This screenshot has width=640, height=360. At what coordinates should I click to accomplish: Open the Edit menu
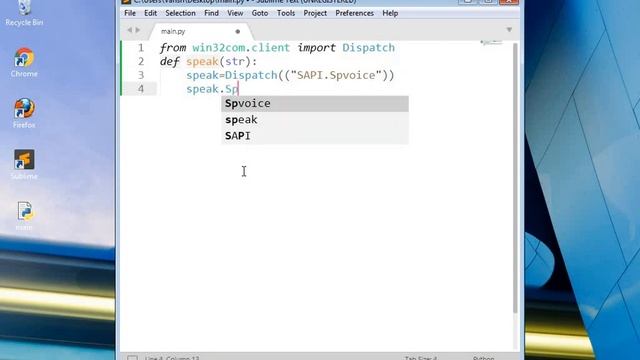coord(150,13)
